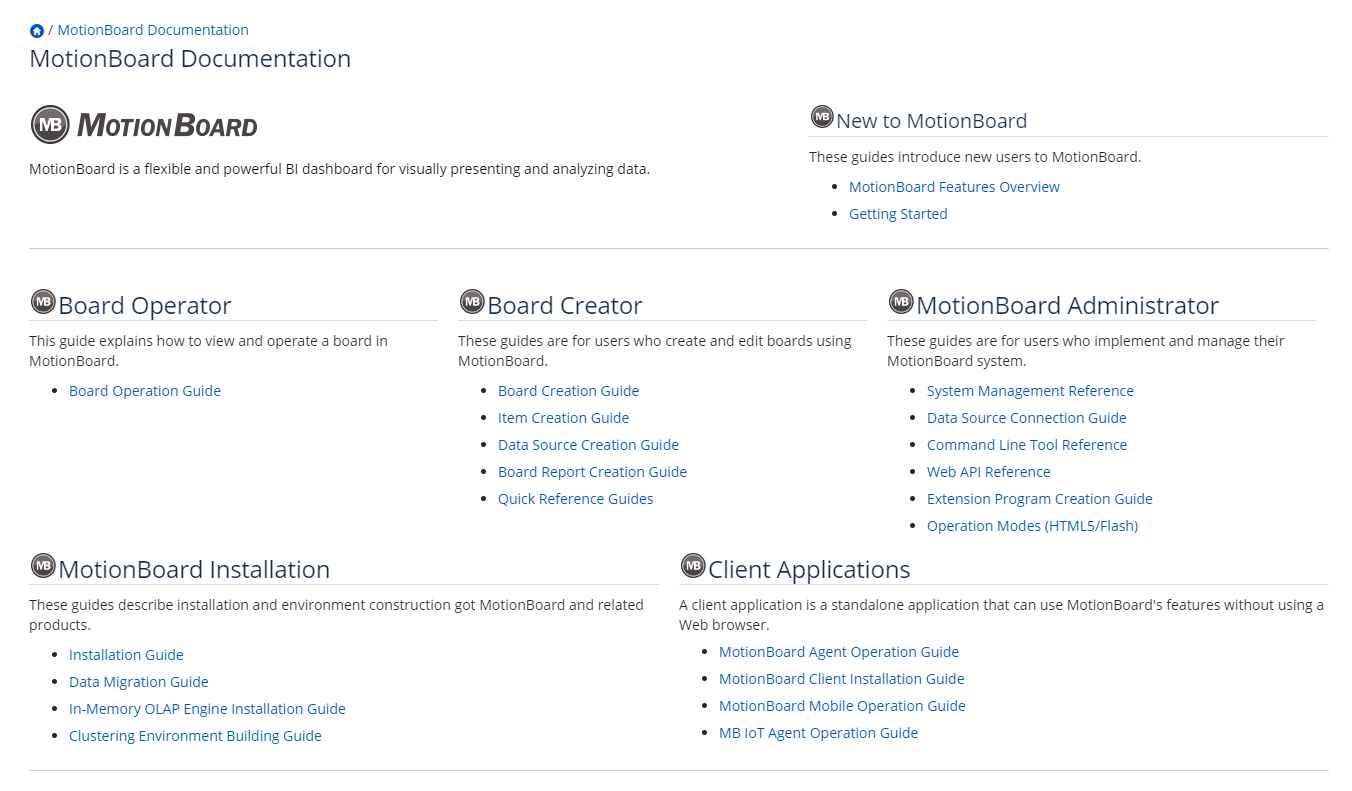Click MB icon beside Board Operator heading
1352x791 pixels.
(43, 301)
